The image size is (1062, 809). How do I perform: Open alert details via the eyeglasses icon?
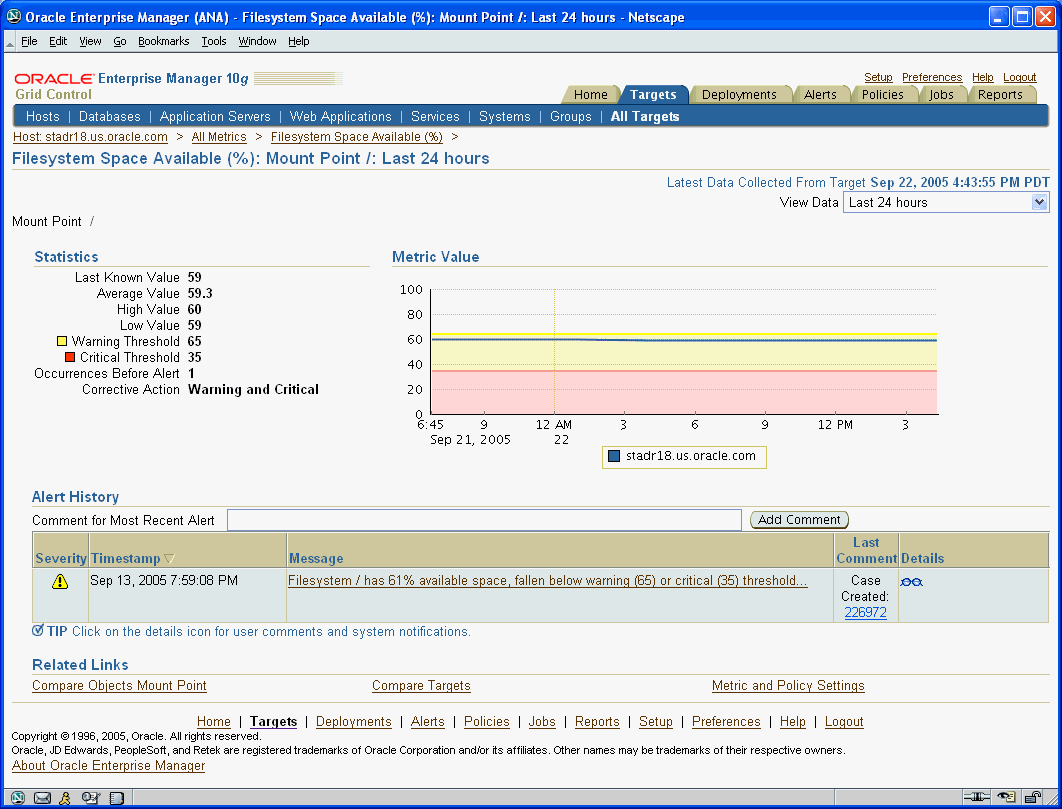click(911, 581)
